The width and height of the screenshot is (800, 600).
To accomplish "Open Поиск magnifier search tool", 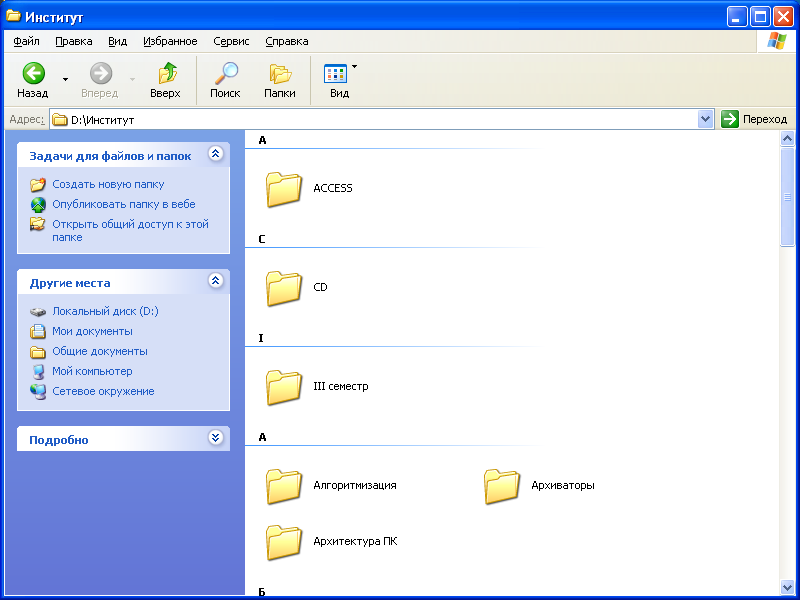I will click(226, 73).
